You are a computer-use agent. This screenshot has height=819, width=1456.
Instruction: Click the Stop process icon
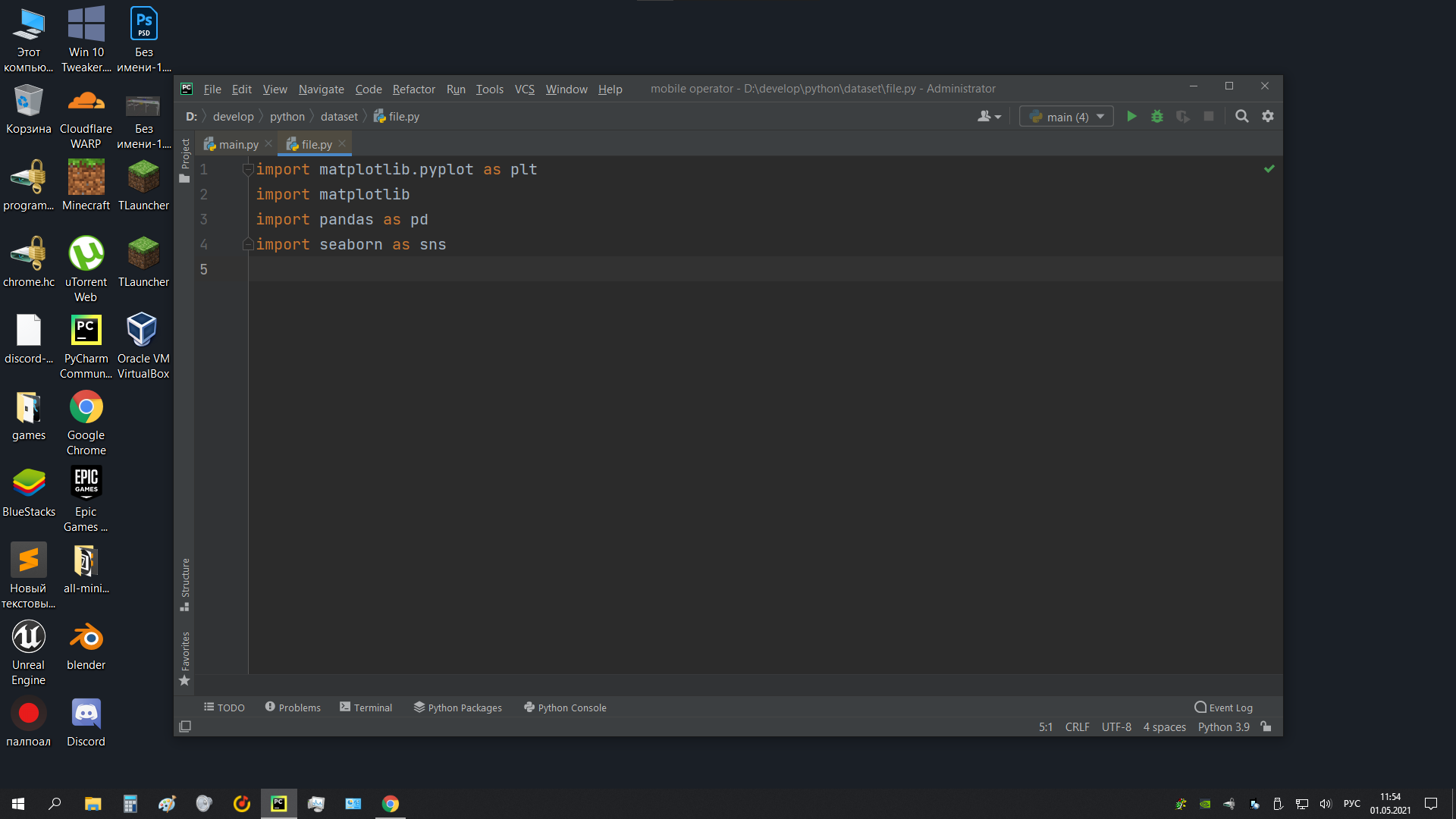pos(1208,116)
